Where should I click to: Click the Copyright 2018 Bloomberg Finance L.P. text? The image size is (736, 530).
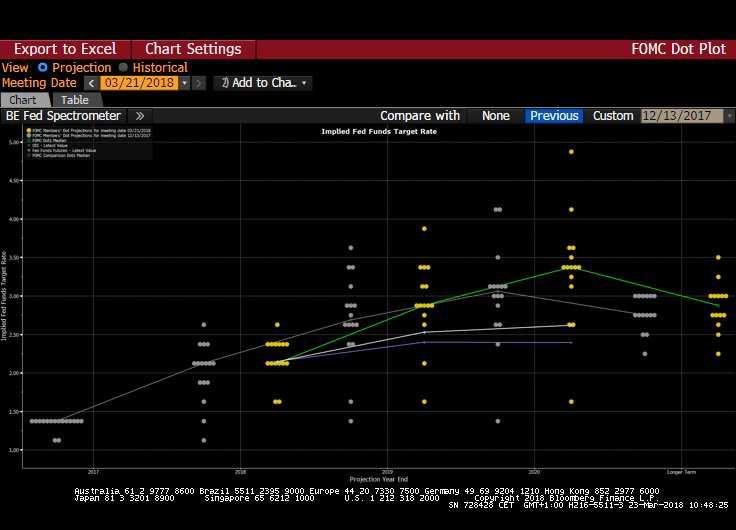click(x=567, y=498)
